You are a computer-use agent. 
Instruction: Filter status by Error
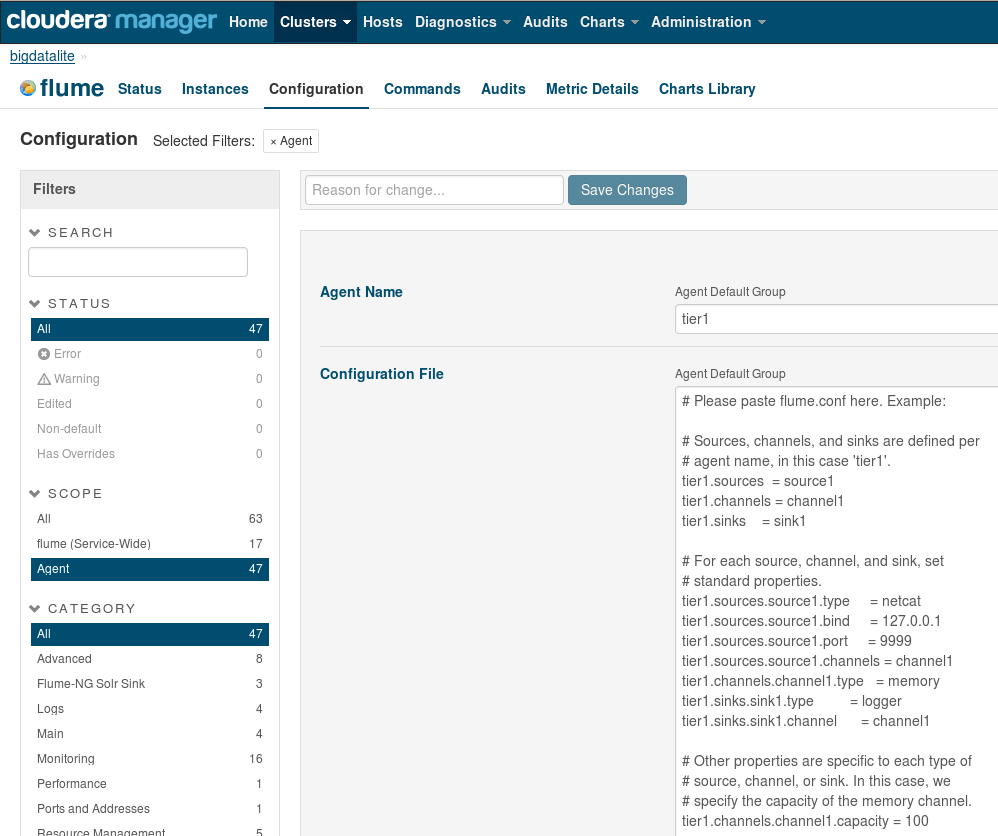click(150, 354)
